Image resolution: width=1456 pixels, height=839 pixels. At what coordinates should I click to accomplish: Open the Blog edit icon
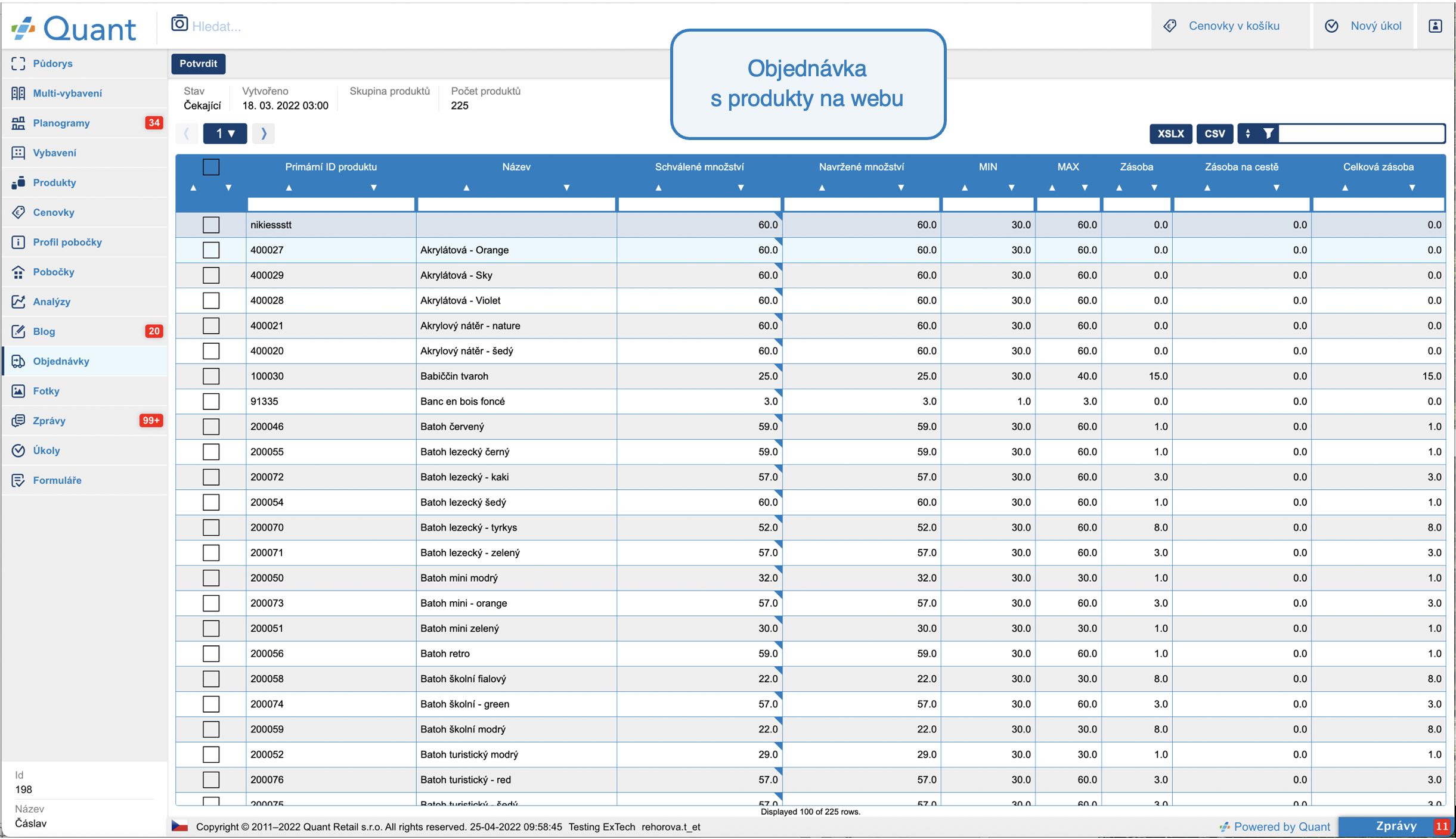coord(18,332)
